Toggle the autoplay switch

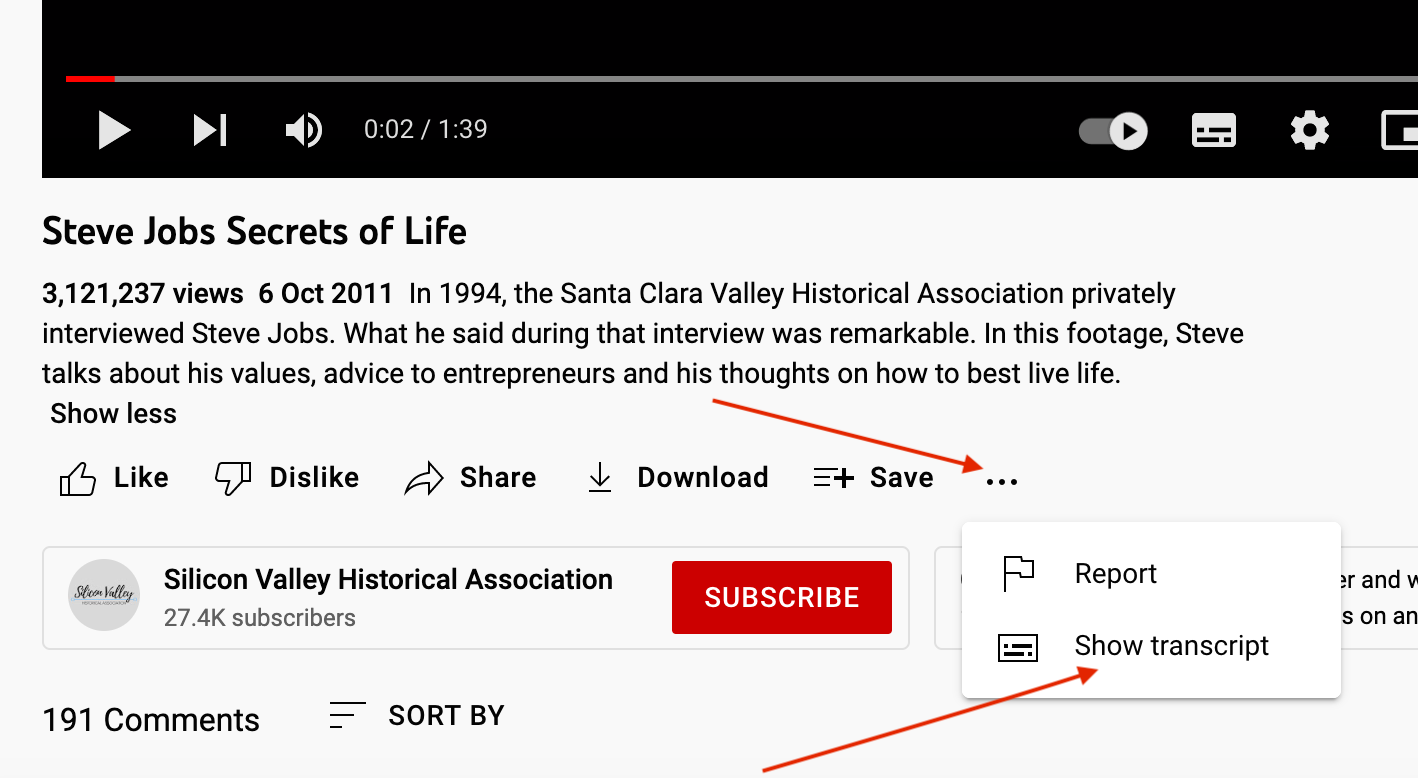click(1113, 131)
